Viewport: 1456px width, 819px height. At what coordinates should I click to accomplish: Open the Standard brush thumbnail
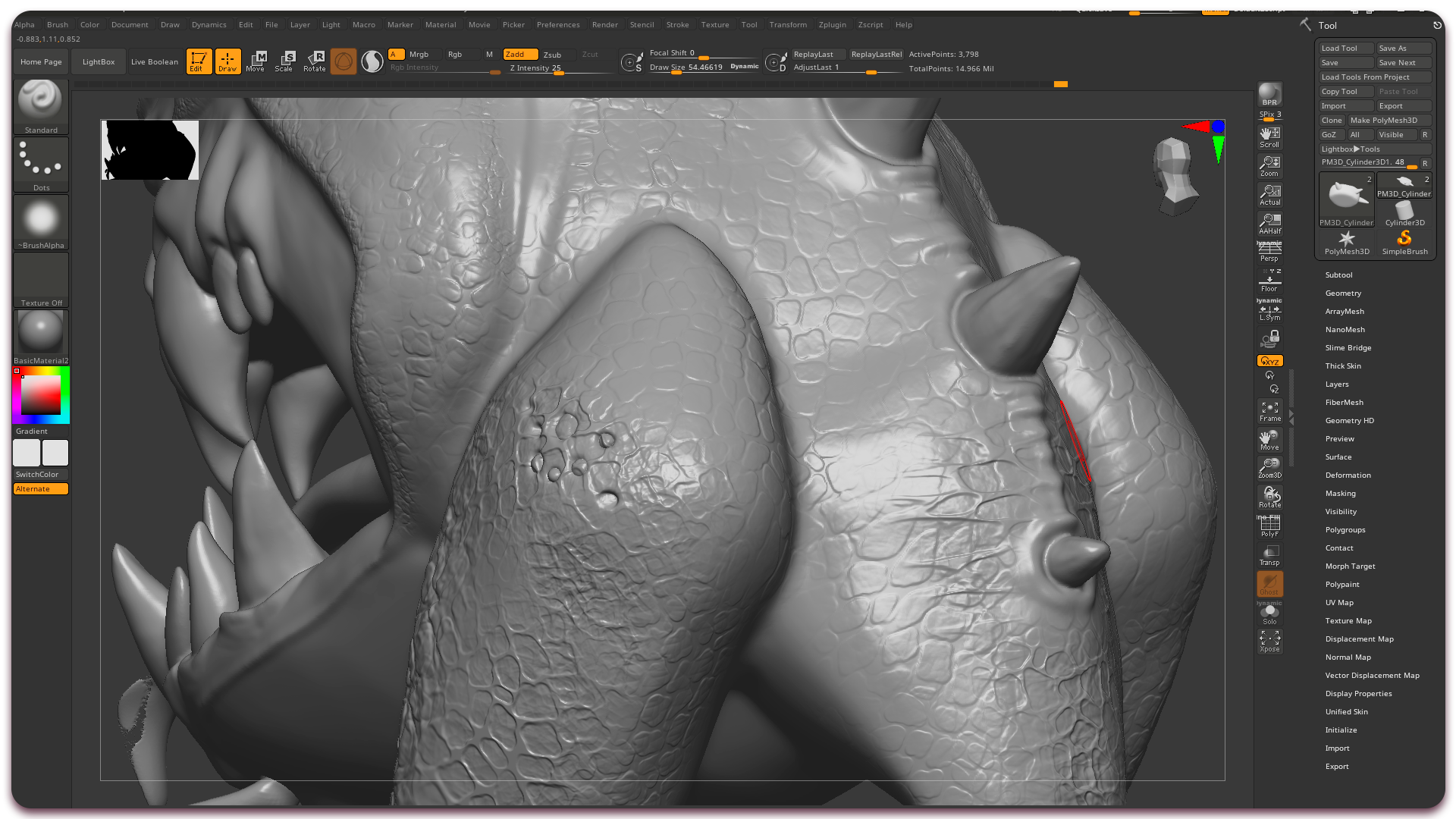[x=41, y=102]
